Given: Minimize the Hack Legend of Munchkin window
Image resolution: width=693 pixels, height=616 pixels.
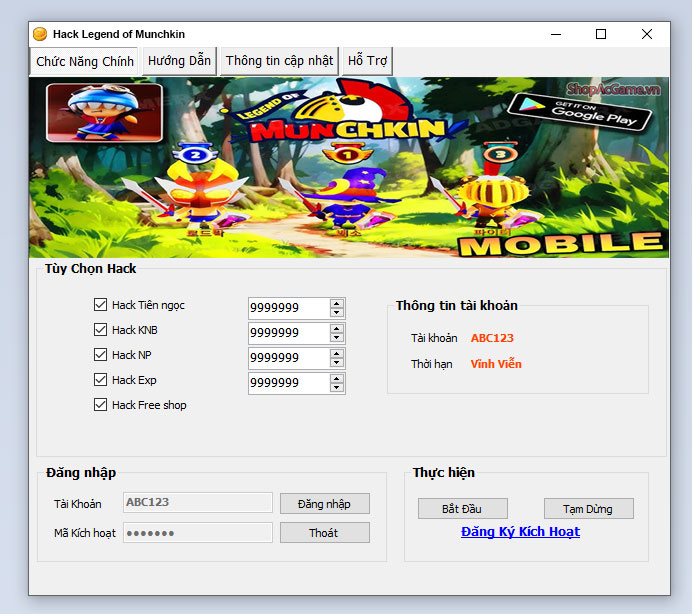Looking at the screenshot, I should click(x=556, y=34).
